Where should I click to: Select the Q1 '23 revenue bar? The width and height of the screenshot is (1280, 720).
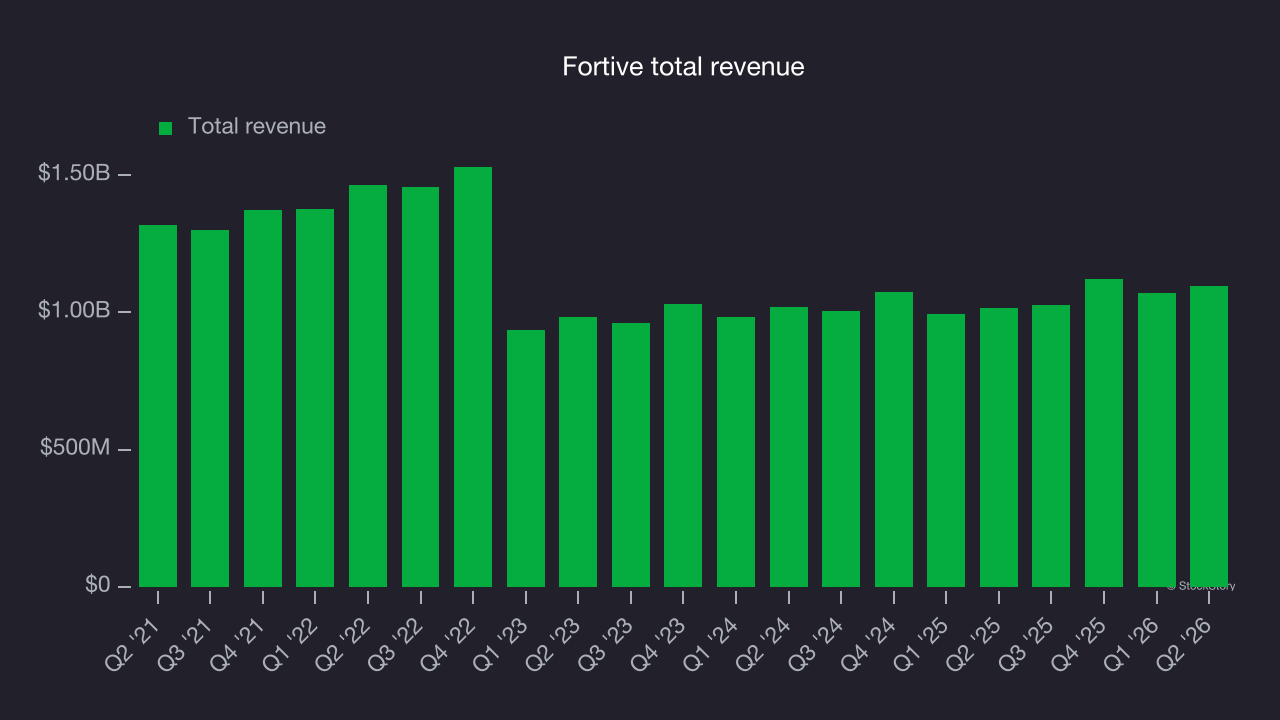526,459
